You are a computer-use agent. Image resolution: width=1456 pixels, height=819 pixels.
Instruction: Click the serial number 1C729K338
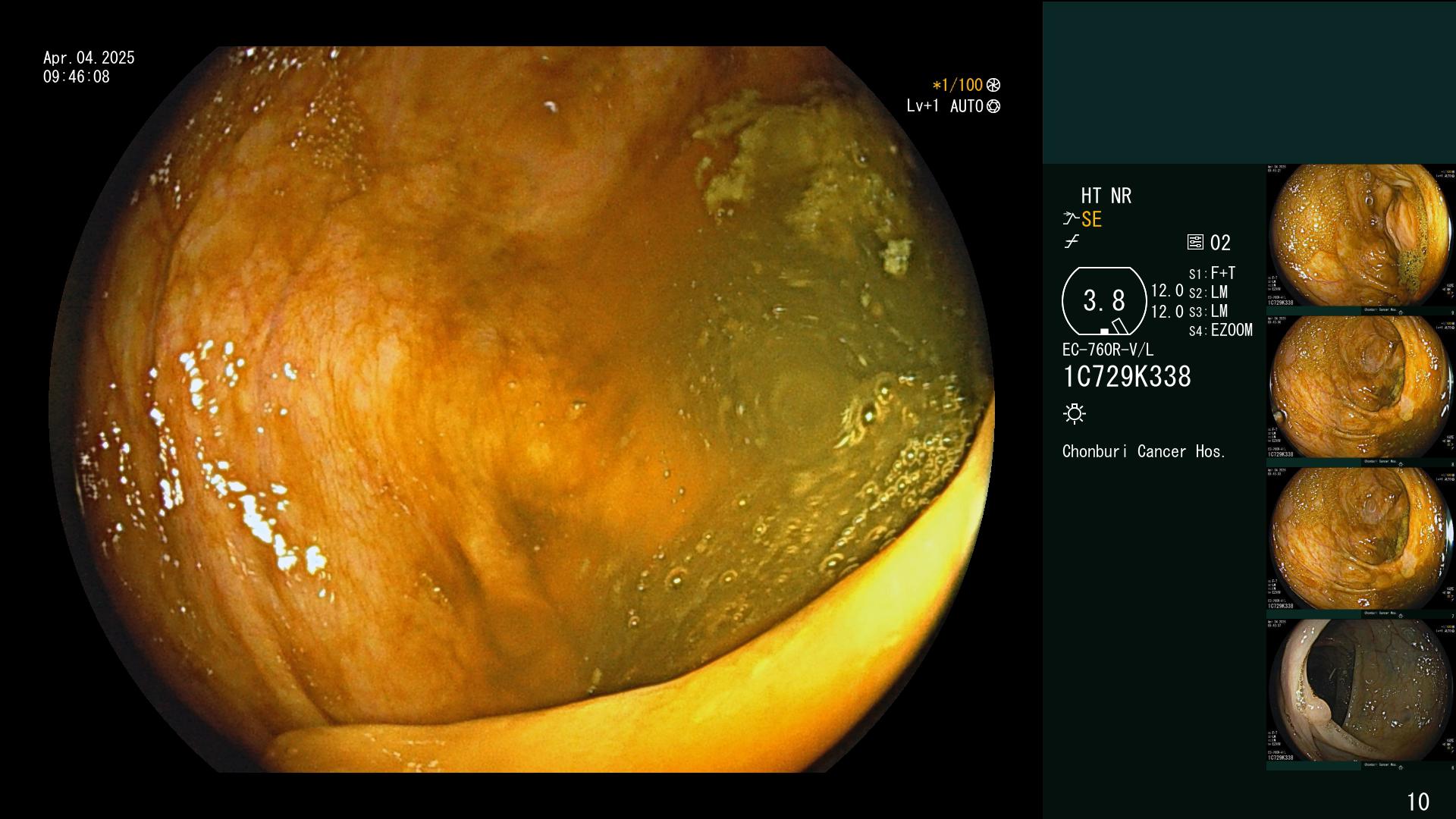1127,377
